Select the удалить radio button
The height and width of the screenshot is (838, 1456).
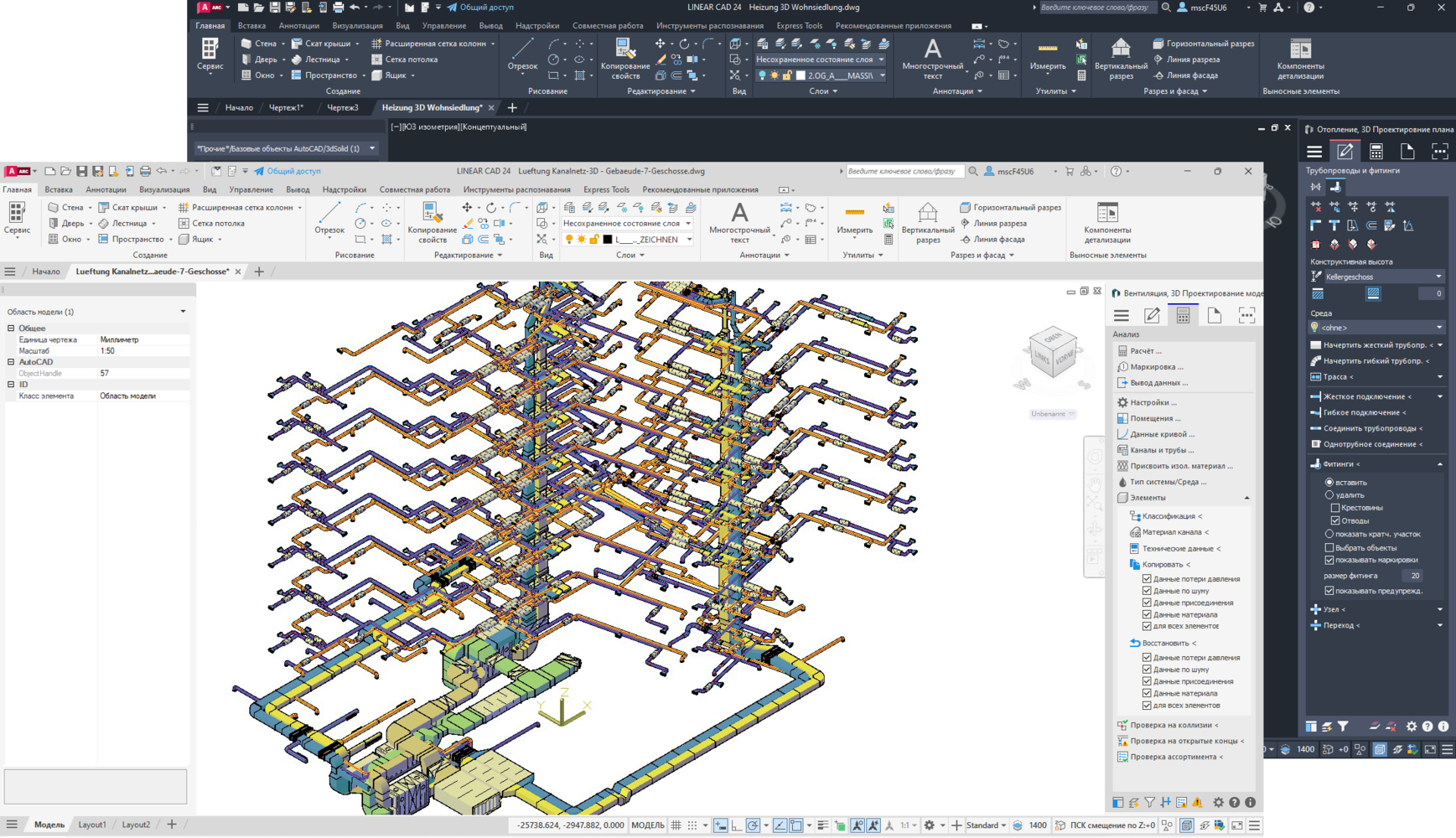point(1329,495)
